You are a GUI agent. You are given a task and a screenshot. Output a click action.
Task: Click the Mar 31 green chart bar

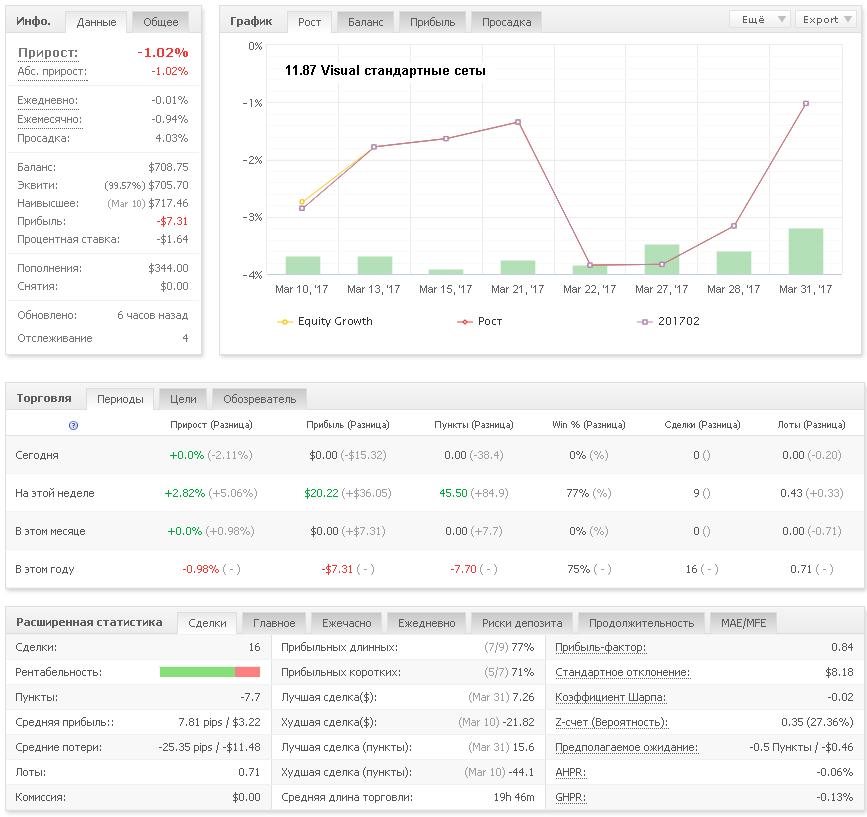(x=806, y=251)
